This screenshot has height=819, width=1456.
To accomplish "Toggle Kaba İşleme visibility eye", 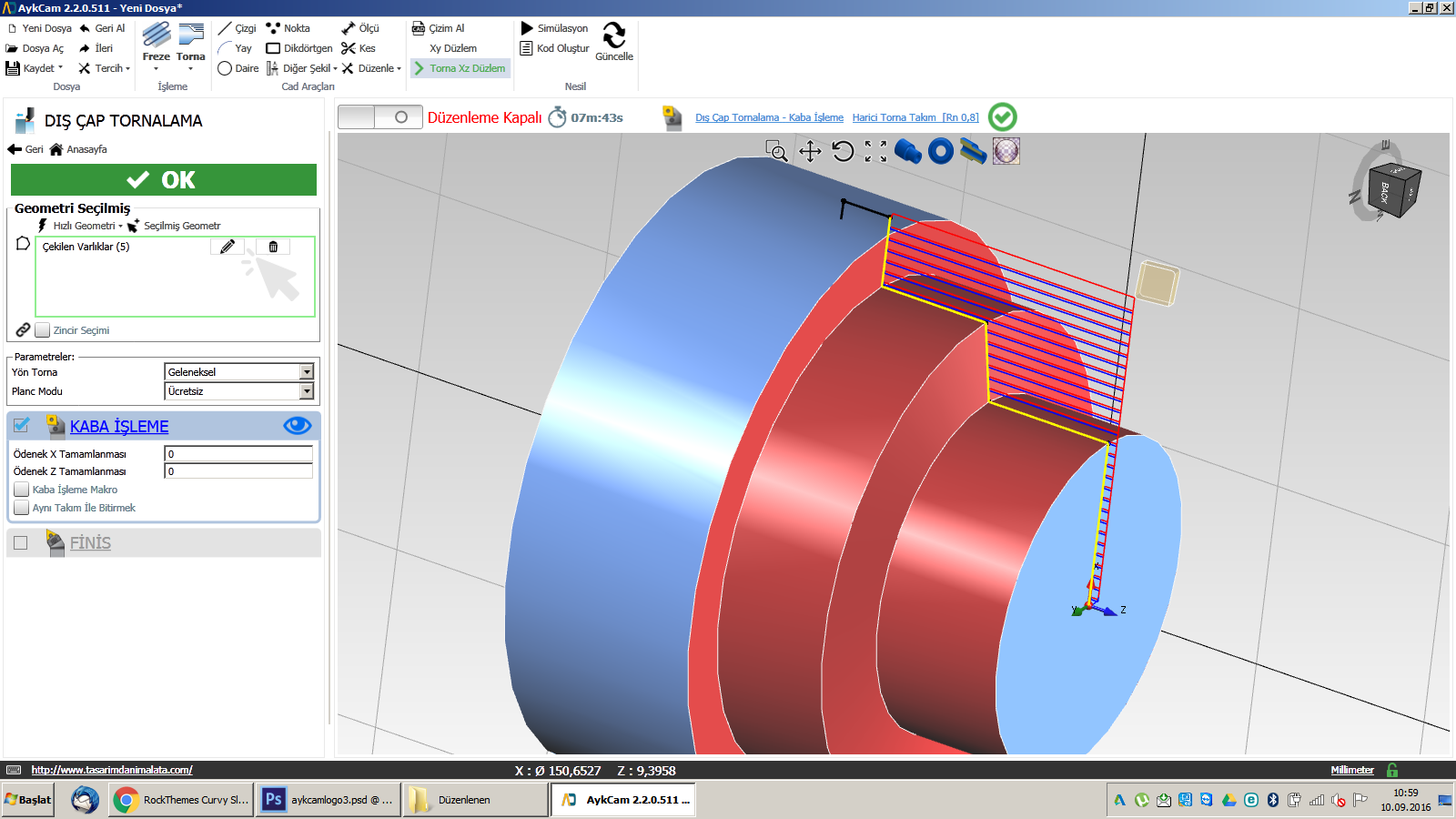I will 297,426.
